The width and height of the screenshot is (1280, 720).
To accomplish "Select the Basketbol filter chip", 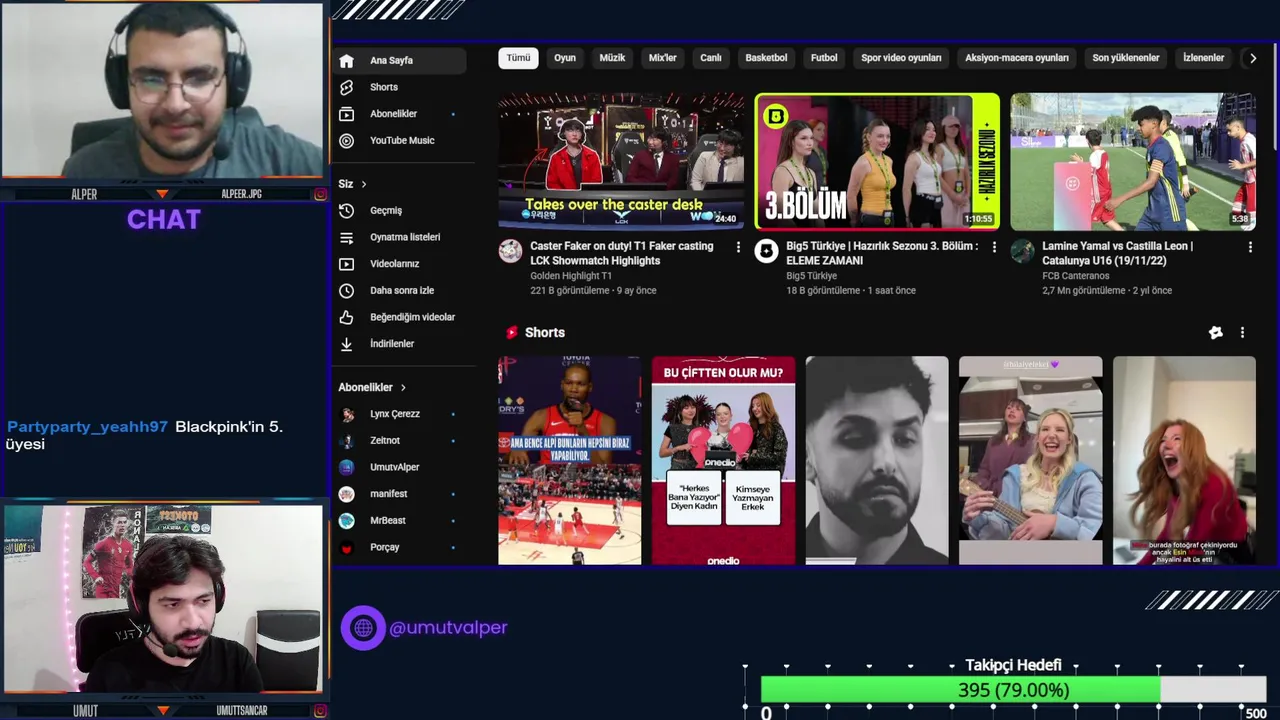I will point(766,58).
